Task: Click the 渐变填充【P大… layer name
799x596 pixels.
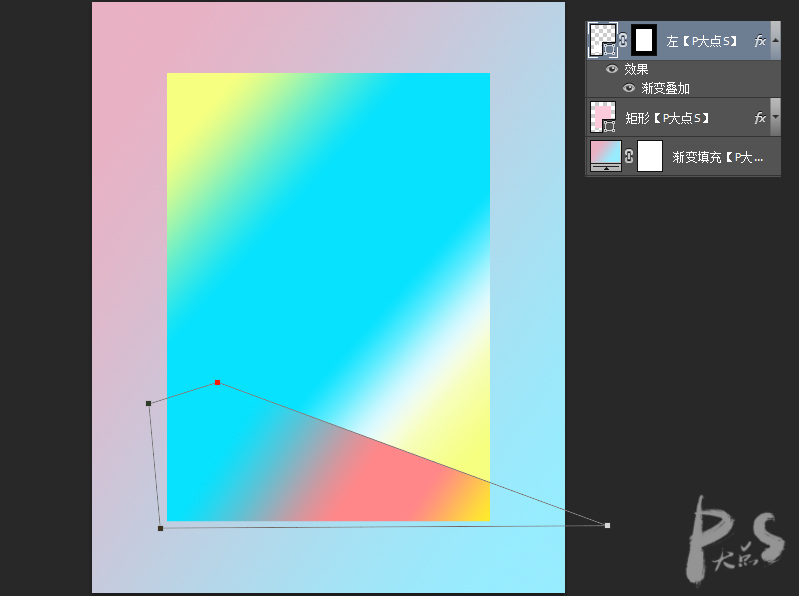Action: tap(717, 157)
